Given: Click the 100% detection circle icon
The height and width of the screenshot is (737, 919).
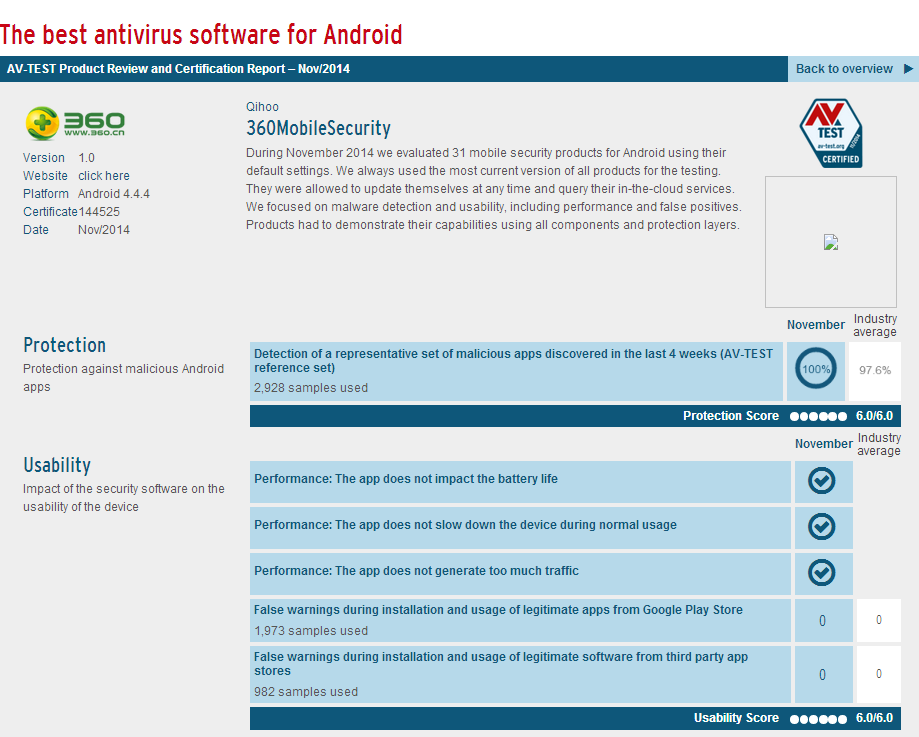Looking at the screenshot, I should pyautogui.click(x=815, y=369).
